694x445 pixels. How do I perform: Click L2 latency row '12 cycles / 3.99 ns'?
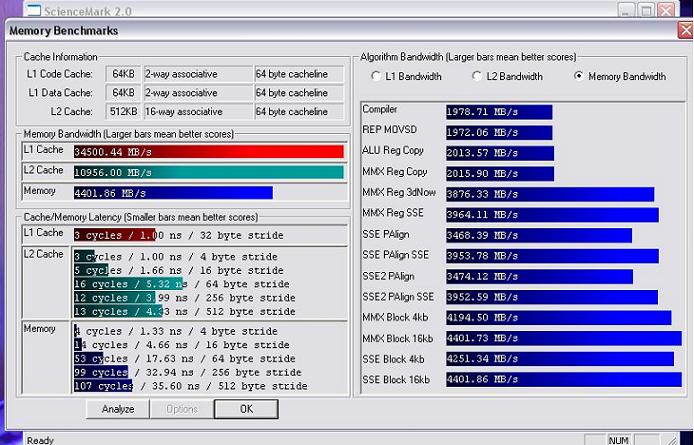point(185,298)
